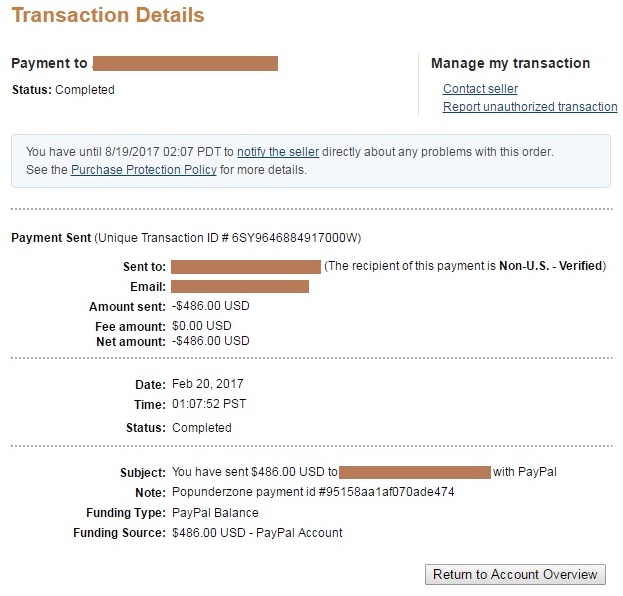
Task: Click the Non-U.S. - Verified recipient text
Action: [551, 265]
